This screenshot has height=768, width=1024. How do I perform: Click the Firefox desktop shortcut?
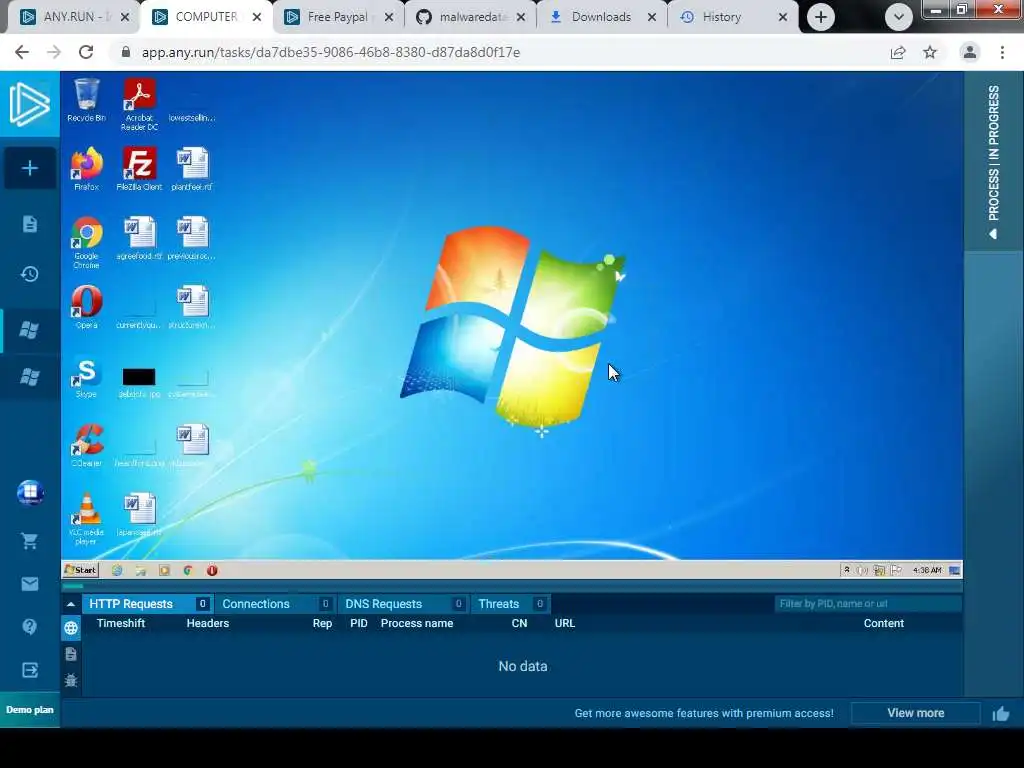(86, 169)
